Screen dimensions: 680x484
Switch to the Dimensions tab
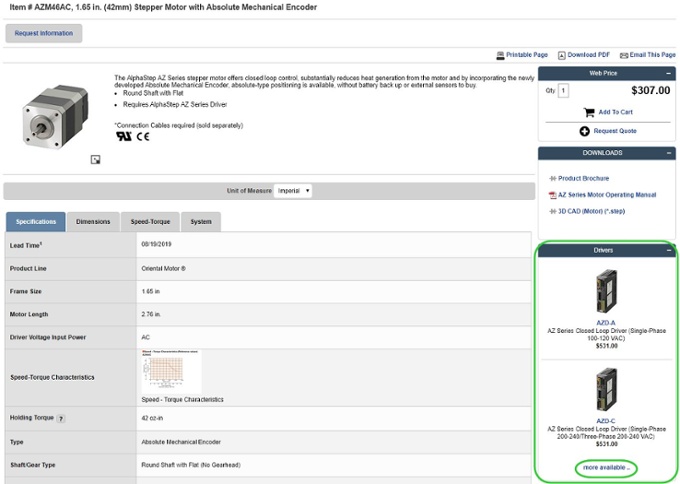click(x=93, y=222)
